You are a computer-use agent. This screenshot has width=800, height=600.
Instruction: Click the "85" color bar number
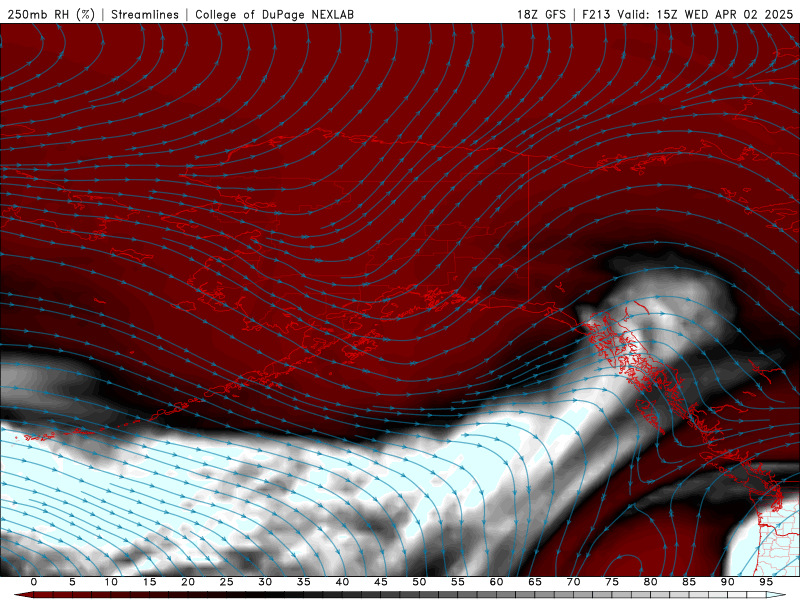[x=689, y=582]
